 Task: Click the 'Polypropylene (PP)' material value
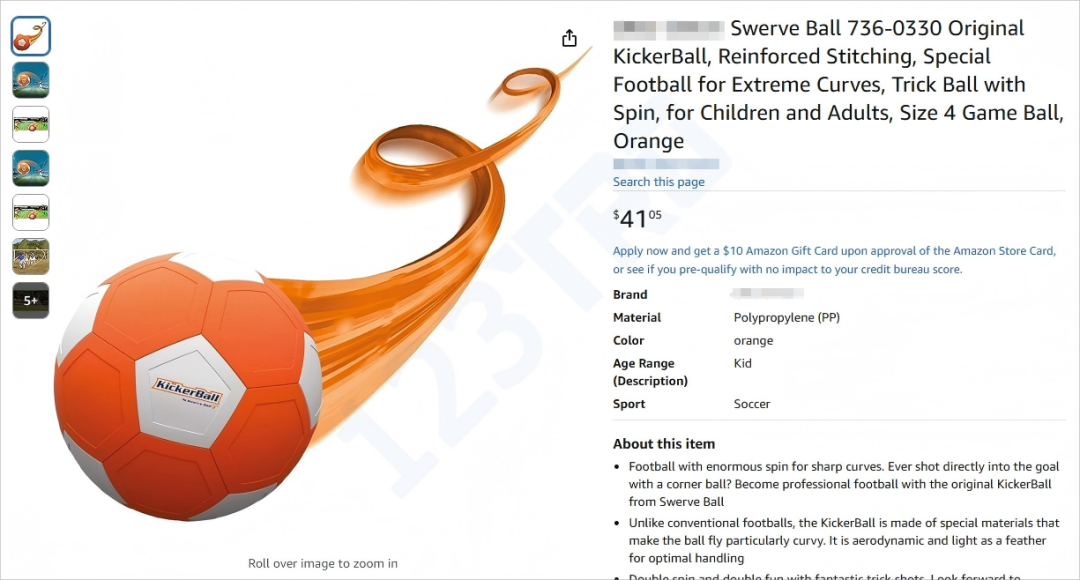pos(787,318)
